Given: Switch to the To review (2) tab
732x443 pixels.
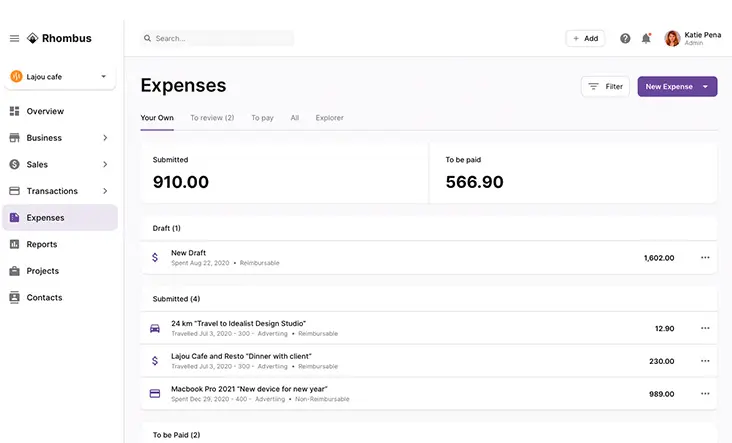Looking at the screenshot, I should coord(212,118).
